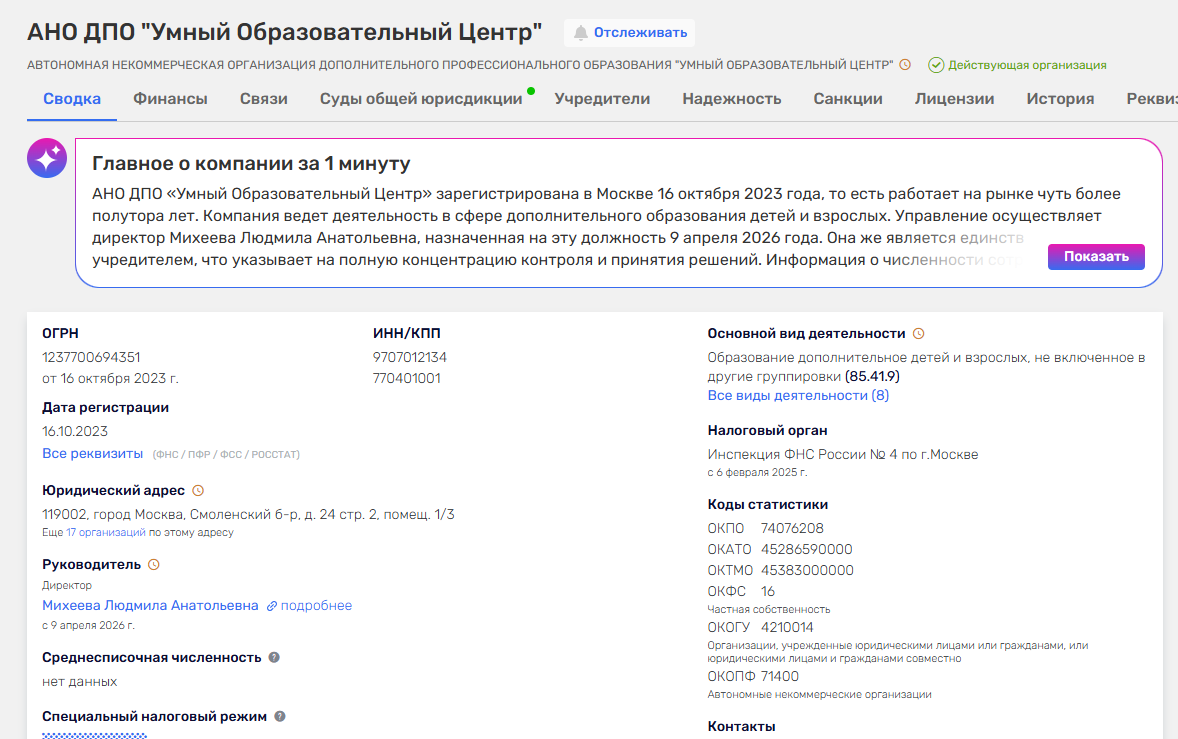Switch to the История tab
Screen dimensions: 1178x739
pyautogui.click(x=1060, y=99)
